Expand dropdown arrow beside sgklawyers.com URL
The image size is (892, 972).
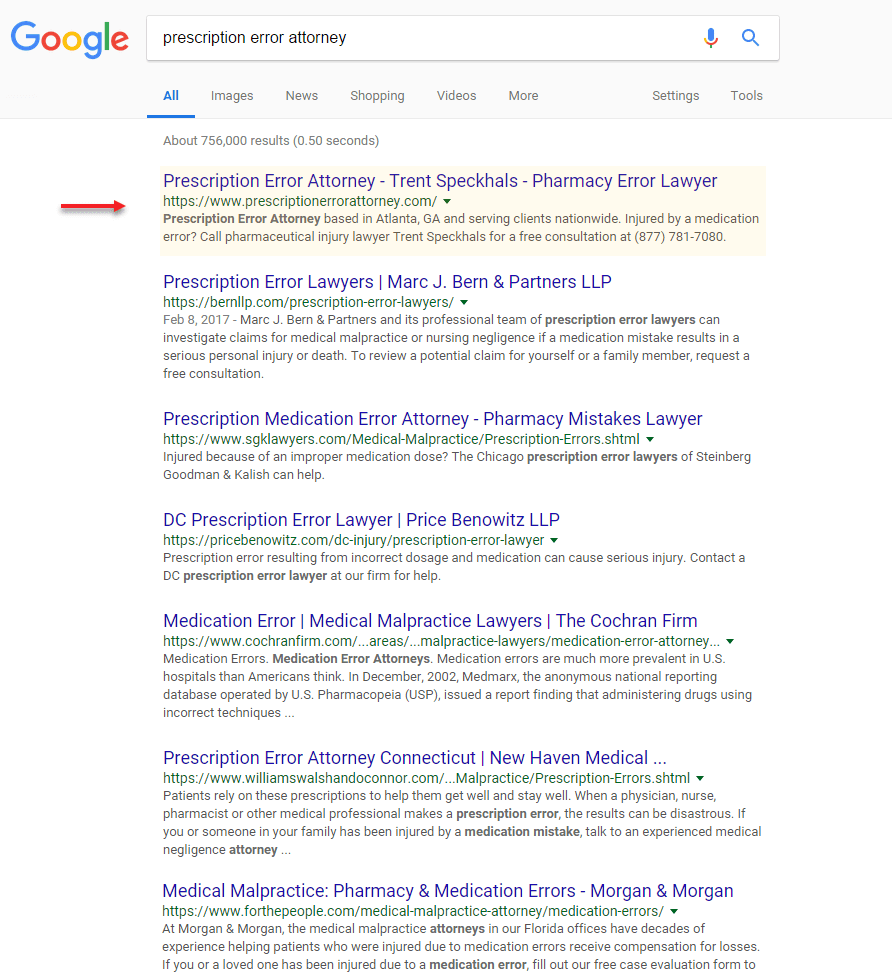[650, 440]
